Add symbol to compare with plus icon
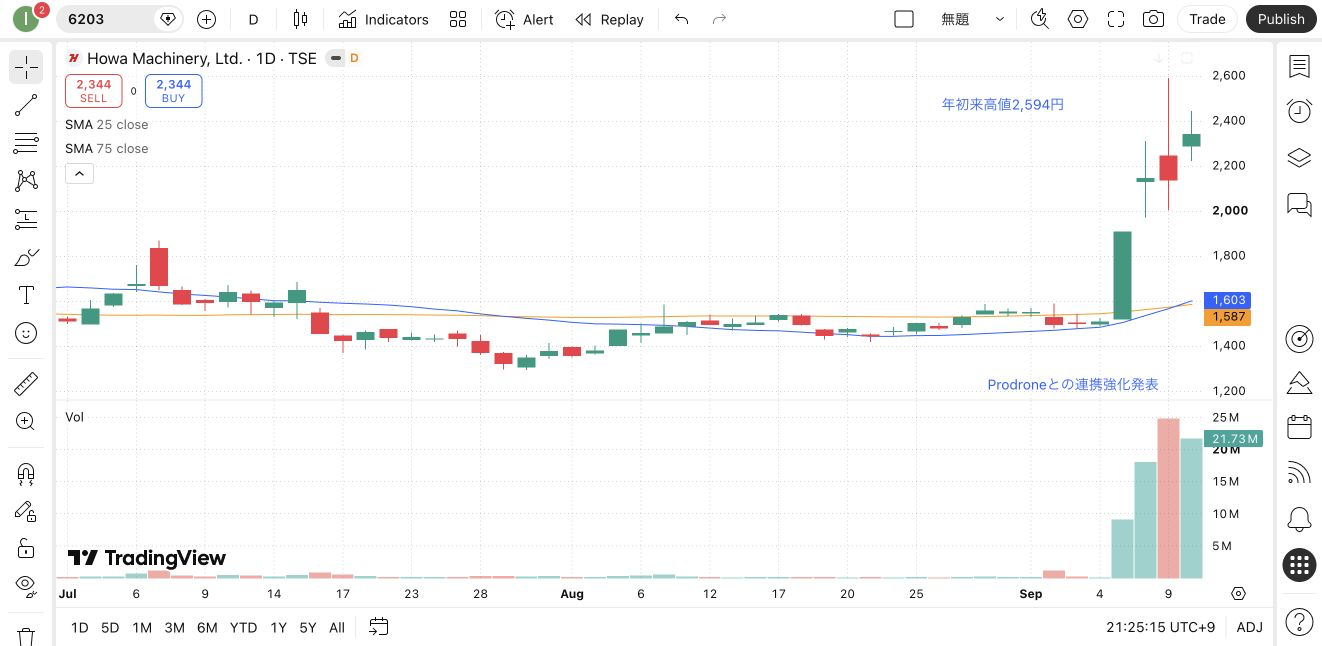Viewport: 1322px width, 646px height. (206, 19)
